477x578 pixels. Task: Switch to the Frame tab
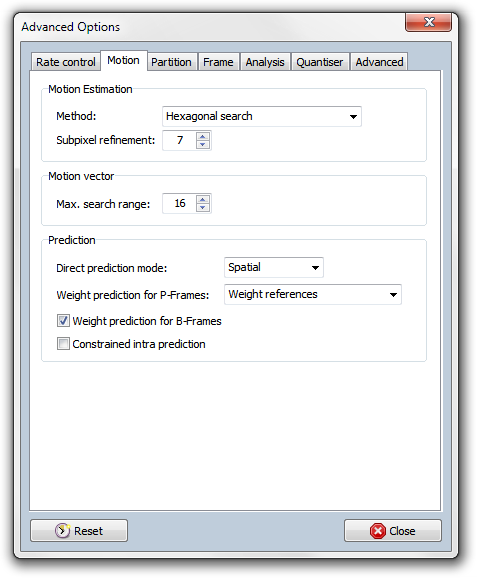pyautogui.click(x=218, y=62)
